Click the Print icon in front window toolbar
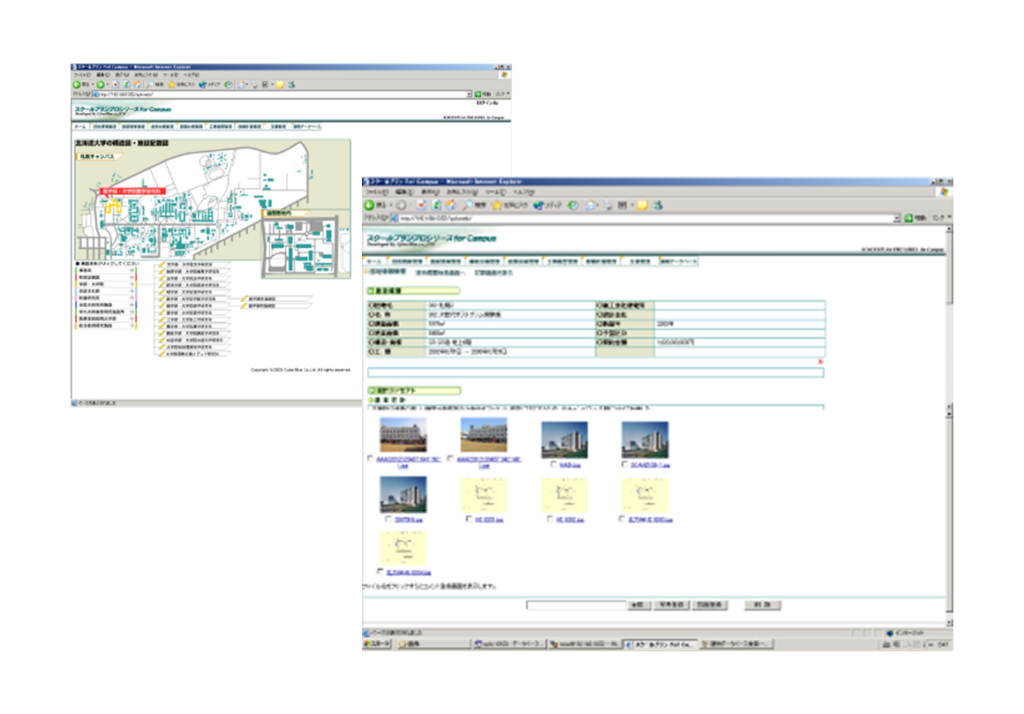Viewport: 1024px width, 714px height. coord(607,205)
